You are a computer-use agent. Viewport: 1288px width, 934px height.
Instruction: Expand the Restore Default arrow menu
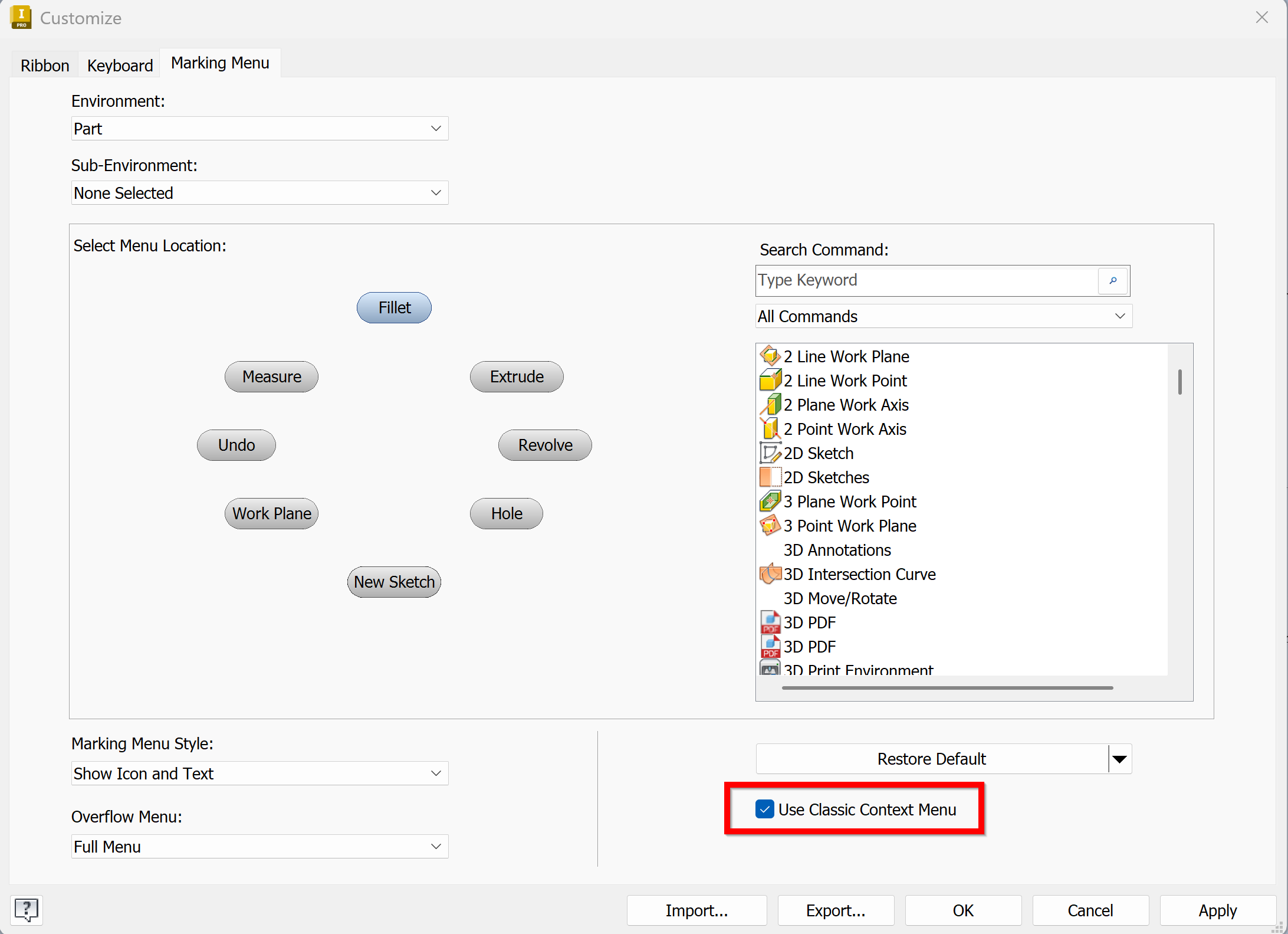1119,759
